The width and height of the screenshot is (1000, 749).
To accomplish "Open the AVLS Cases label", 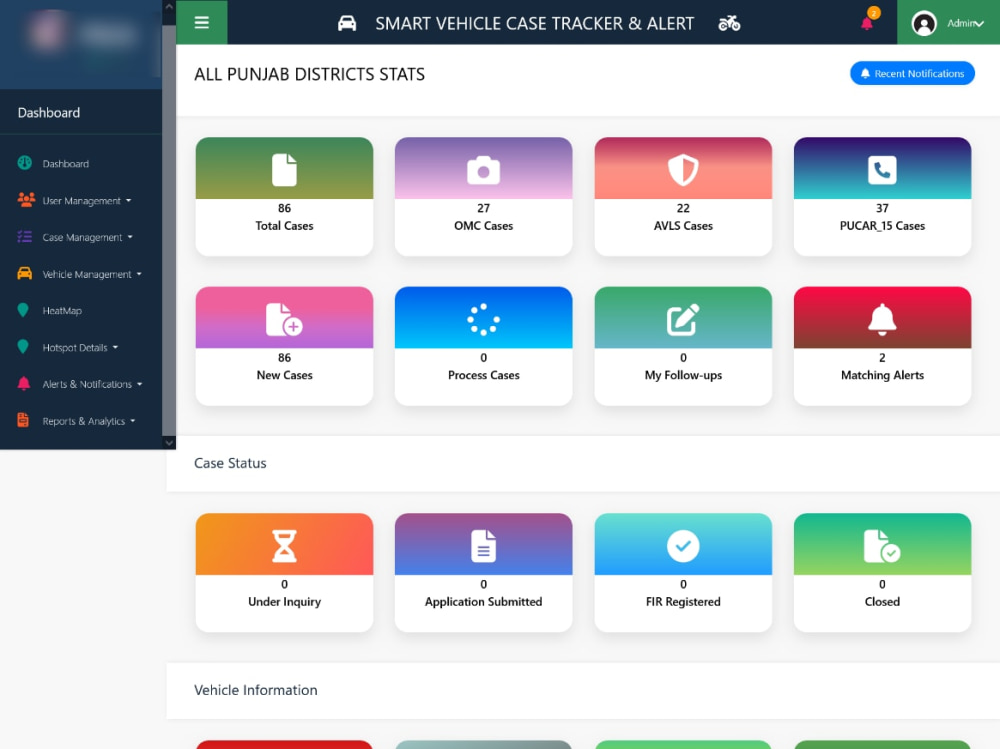I will (683, 226).
